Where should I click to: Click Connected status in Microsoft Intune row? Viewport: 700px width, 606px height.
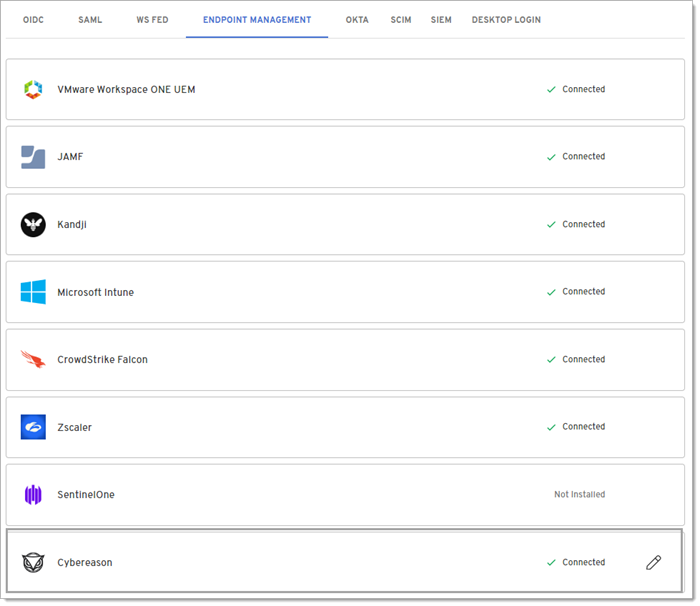click(x=583, y=292)
